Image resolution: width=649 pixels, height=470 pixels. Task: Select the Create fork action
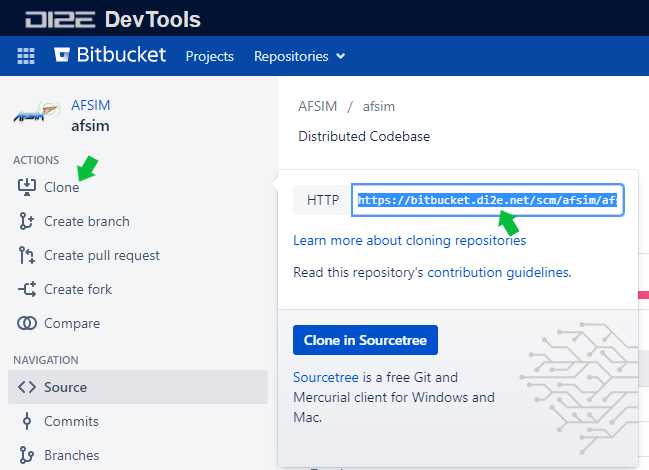(78, 289)
